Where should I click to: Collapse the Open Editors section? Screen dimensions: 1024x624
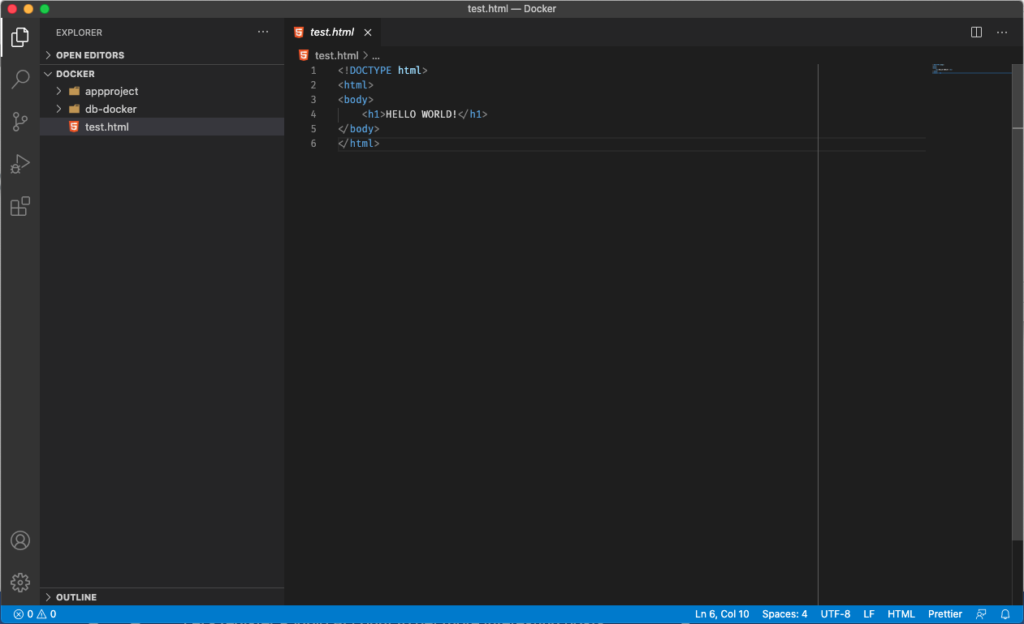pos(89,55)
